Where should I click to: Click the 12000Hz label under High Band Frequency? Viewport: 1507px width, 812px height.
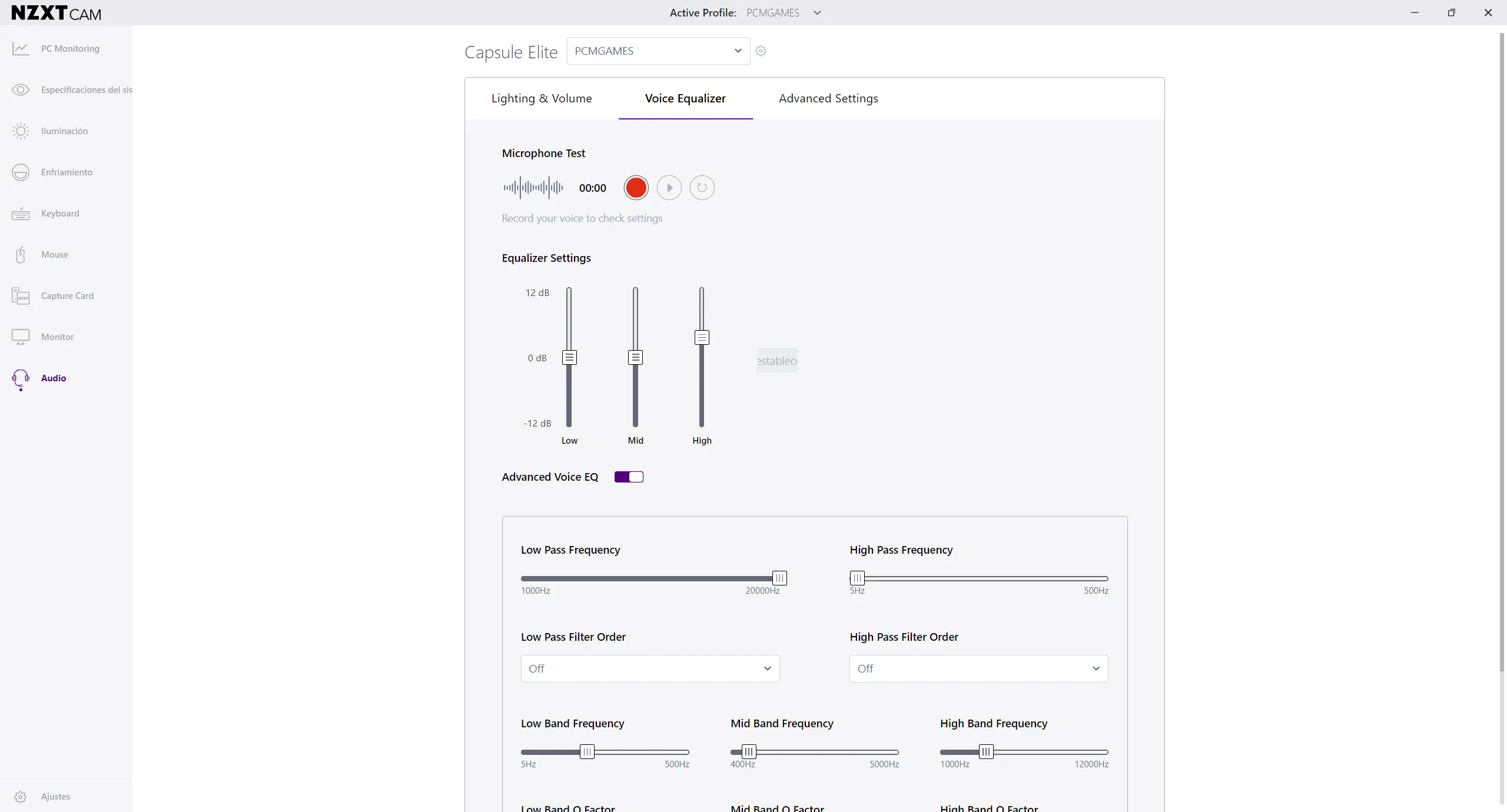(x=1091, y=764)
